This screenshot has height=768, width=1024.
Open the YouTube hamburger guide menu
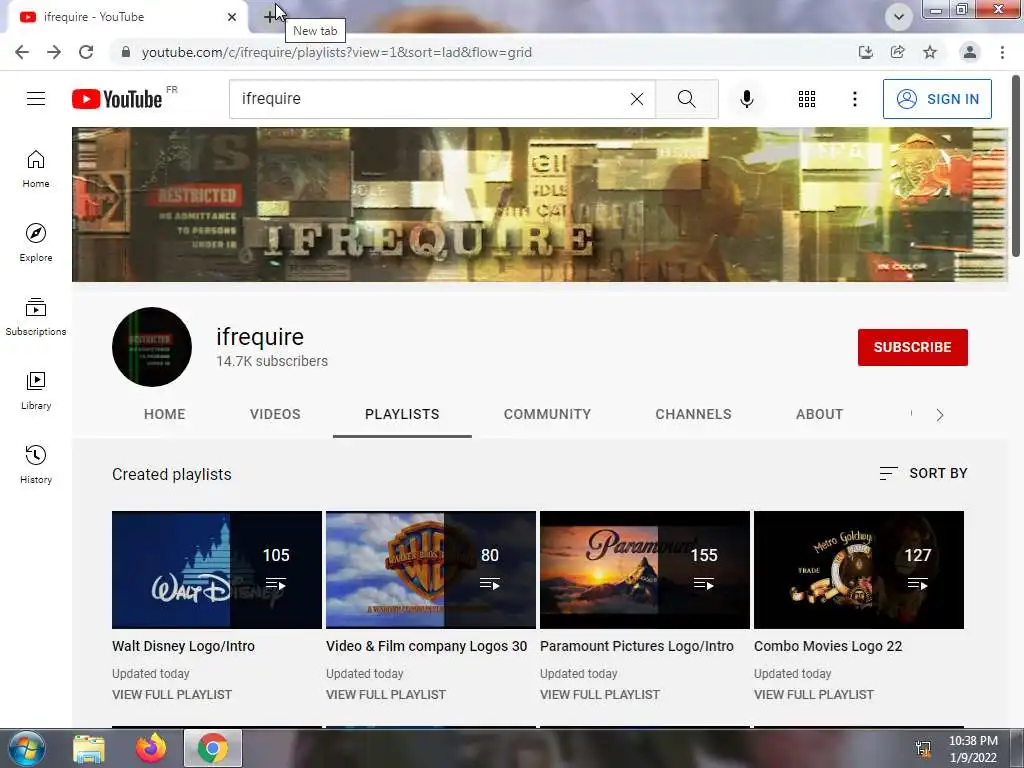point(36,99)
